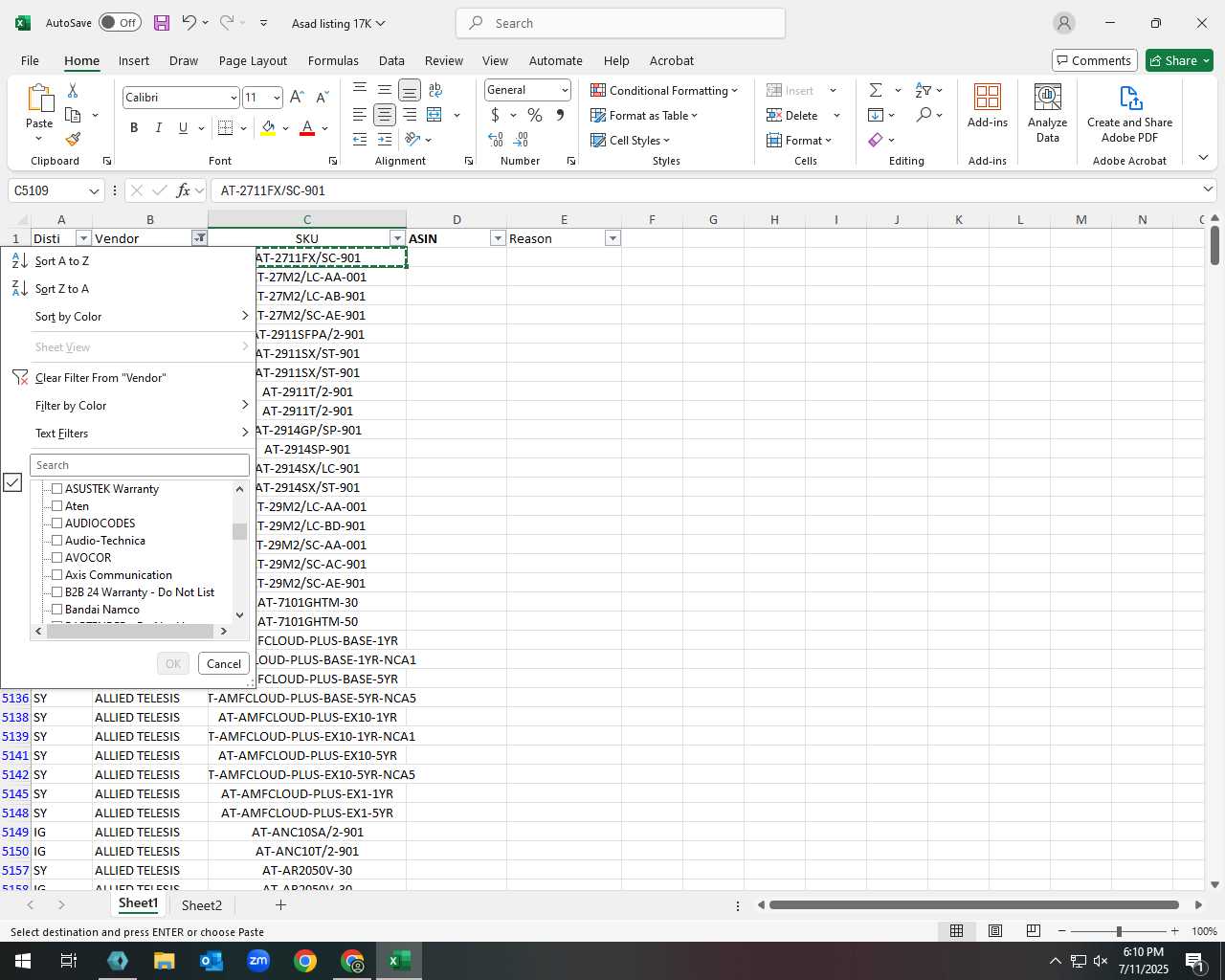
Task: Open the Add-ins button
Action: coord(988,106)
